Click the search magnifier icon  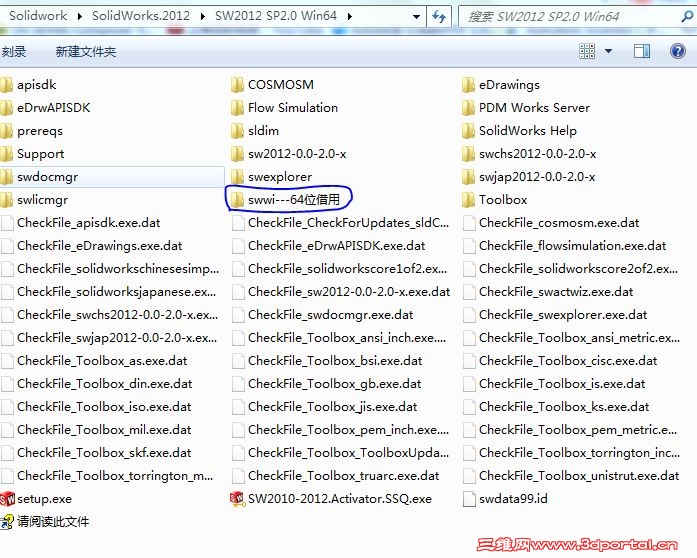coord(687,17)
